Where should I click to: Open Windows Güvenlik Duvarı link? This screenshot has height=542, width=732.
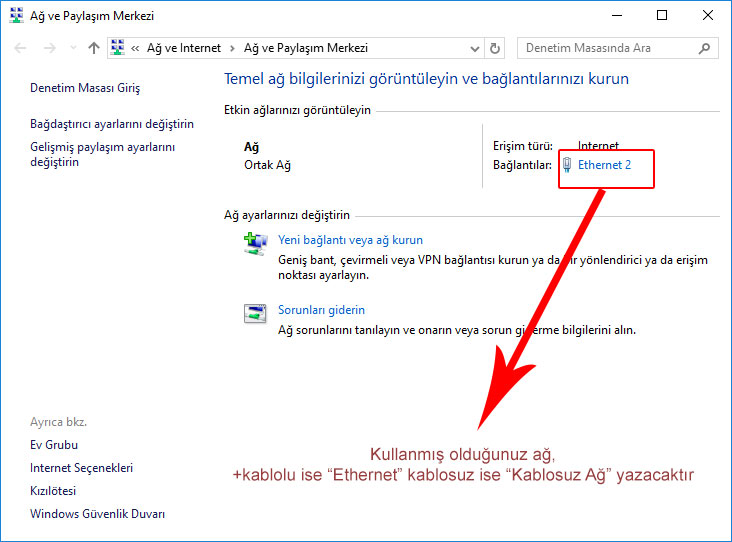click(x=97, y=514)
